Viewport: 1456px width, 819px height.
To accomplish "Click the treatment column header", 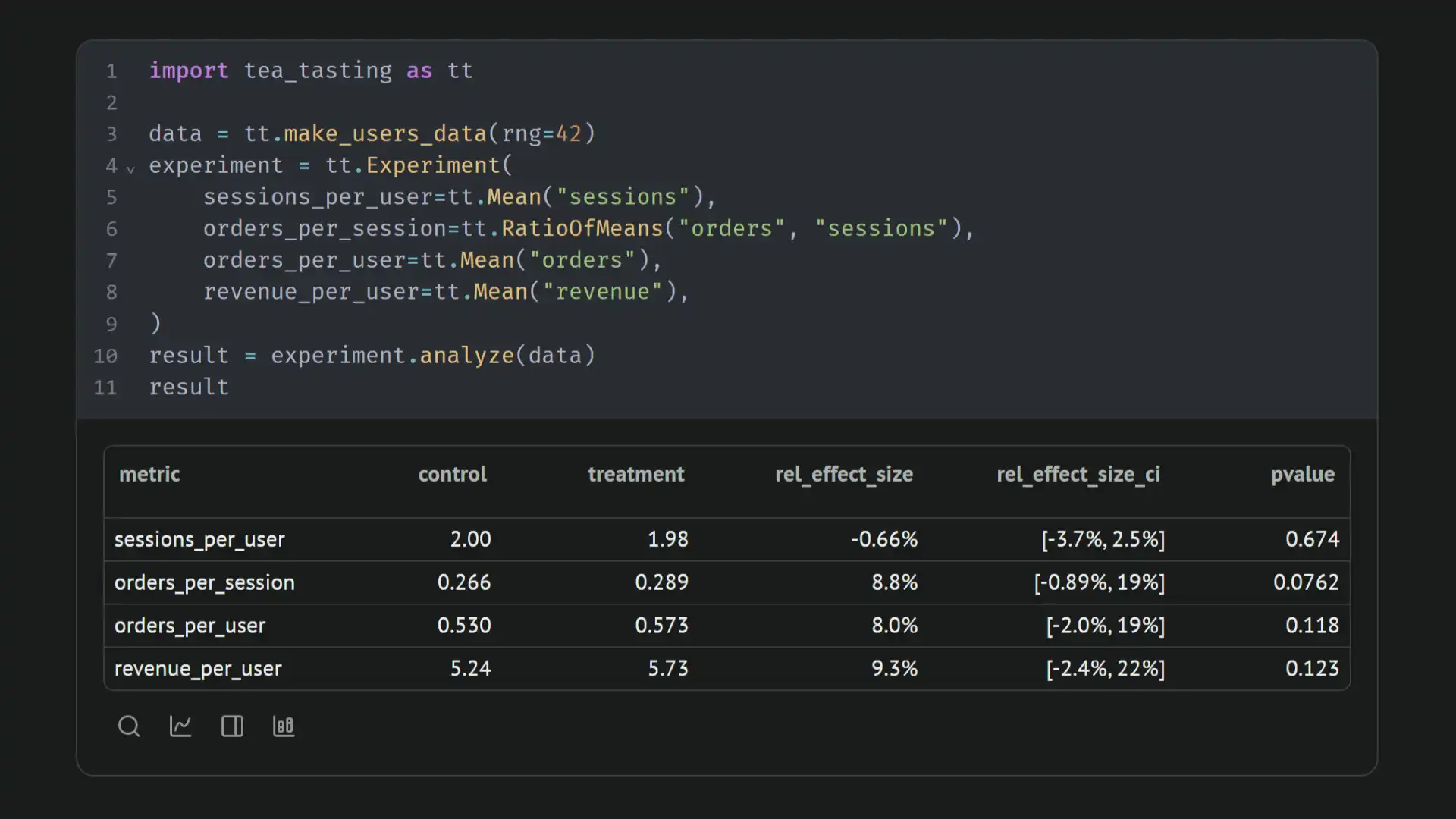I will coord(635,475).
